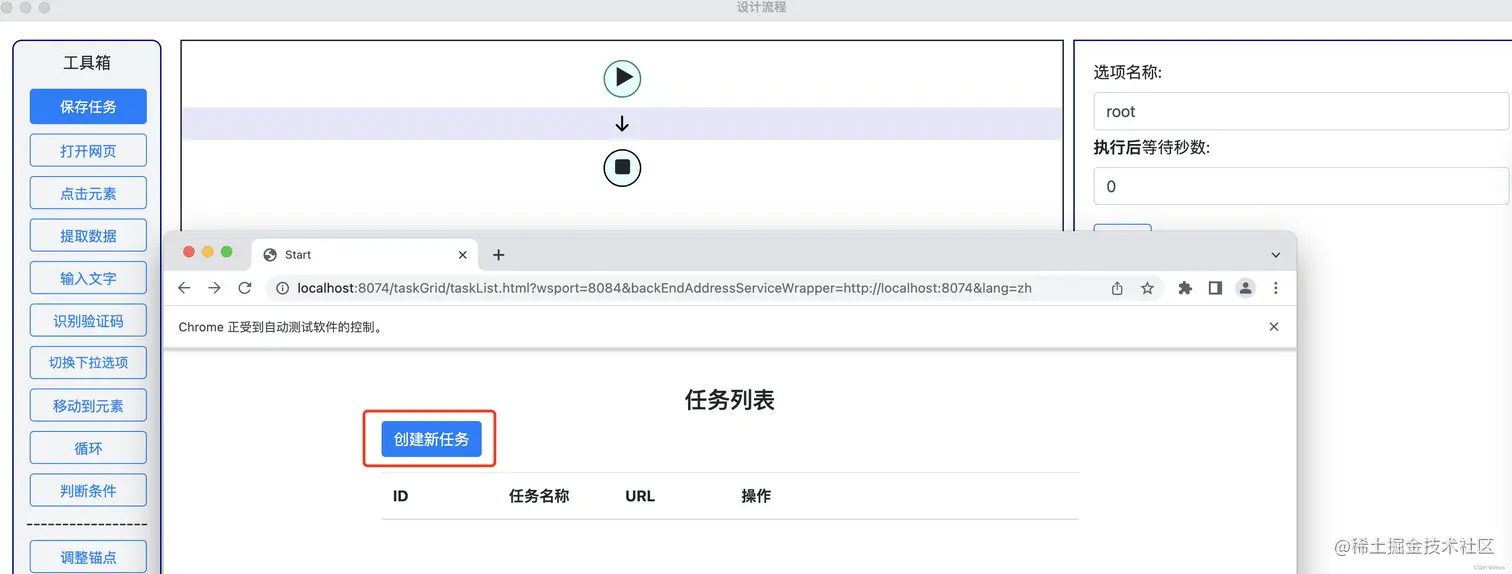The image size is (1512, 574).
Task: Maximize Chrome window with green button
Action: [227, 252]
